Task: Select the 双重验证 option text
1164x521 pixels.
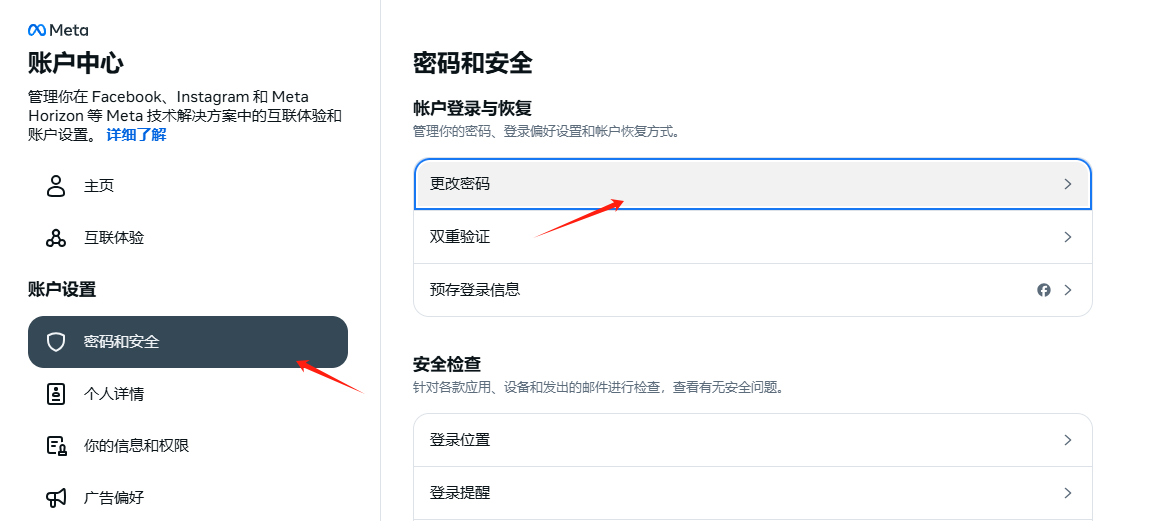Action: pyautogui.click(x=460, y=237)
